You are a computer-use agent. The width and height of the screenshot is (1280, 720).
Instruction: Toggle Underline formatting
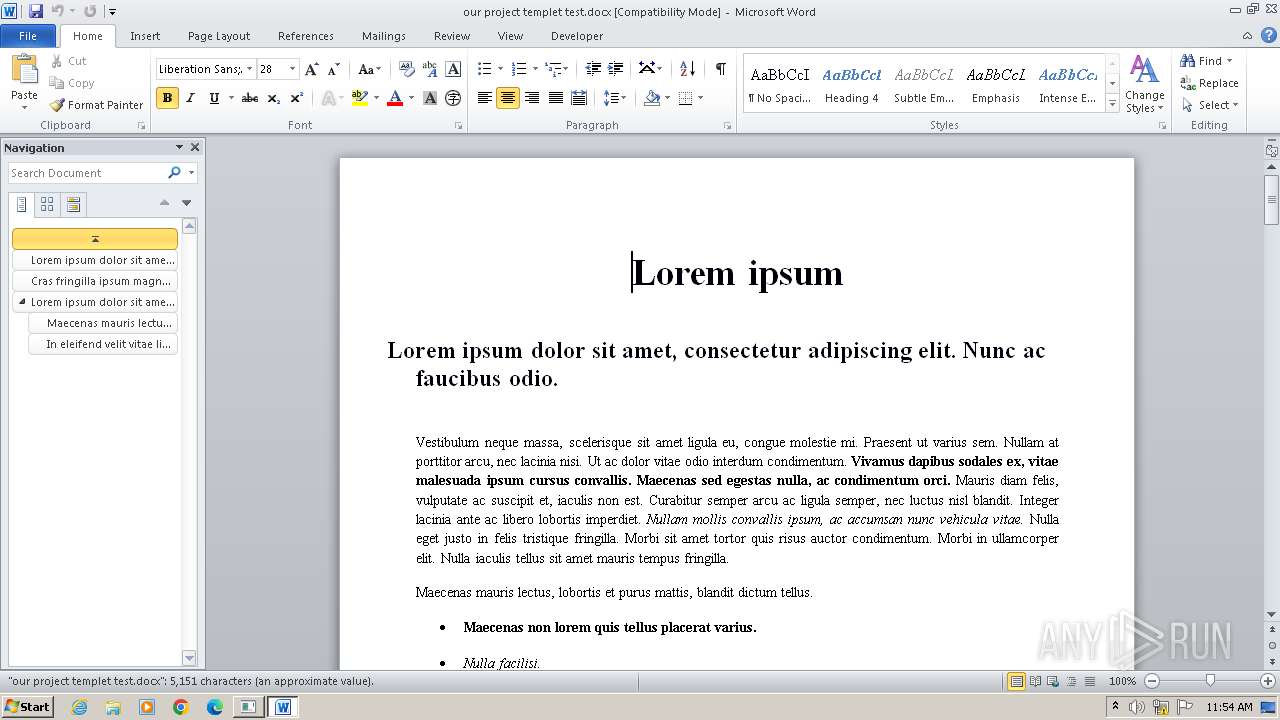[213, 98]
